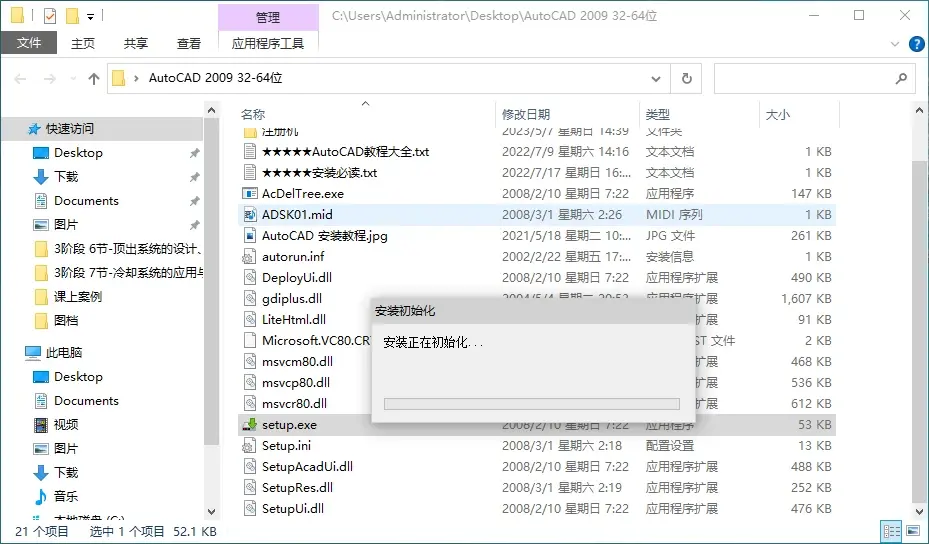This screenshot has width=929, height=544.
Task: Select the gdiplus.dll file icon
Action: (249, 299)
